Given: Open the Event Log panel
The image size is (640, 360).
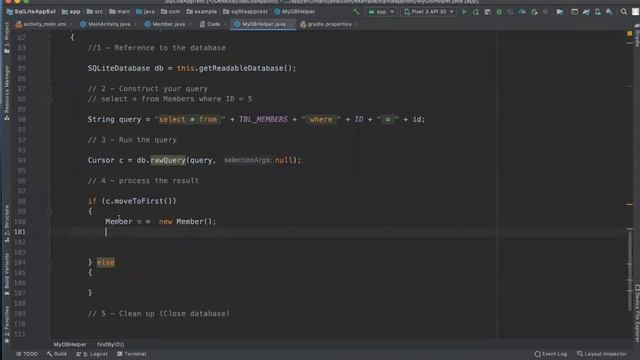Looking at the screenshot, I should point(551,354).
